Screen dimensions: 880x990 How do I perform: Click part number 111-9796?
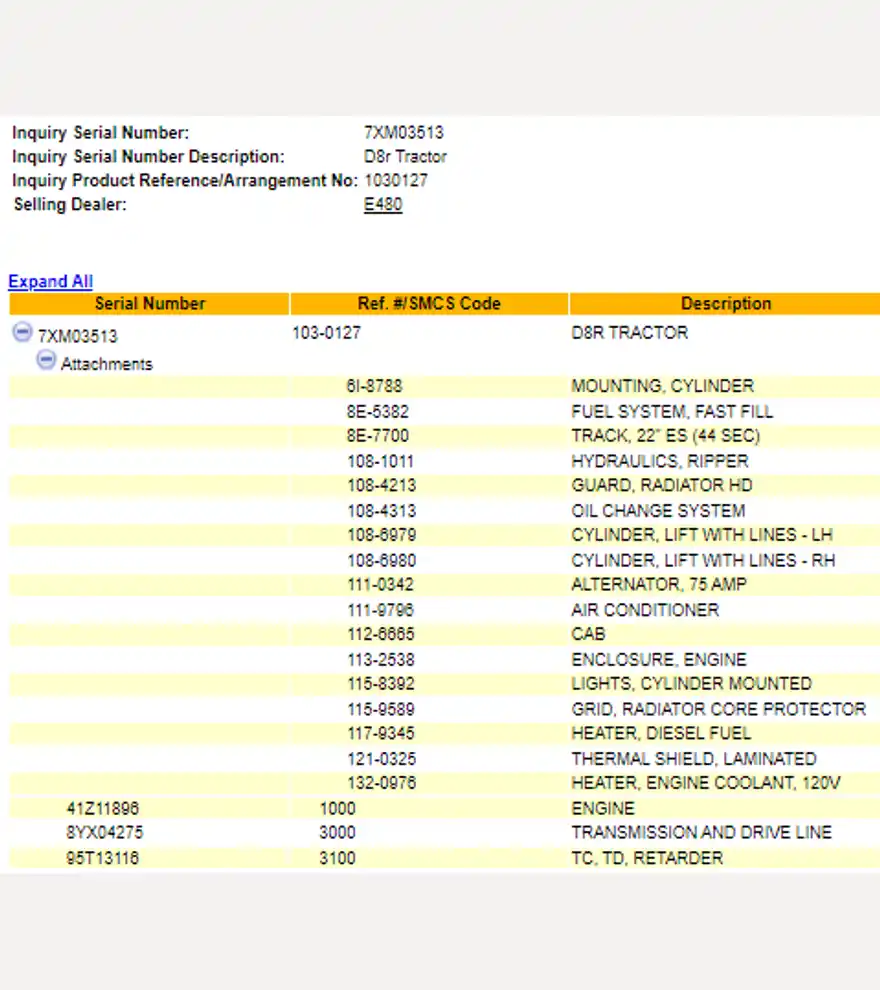(x=381, y=610)
